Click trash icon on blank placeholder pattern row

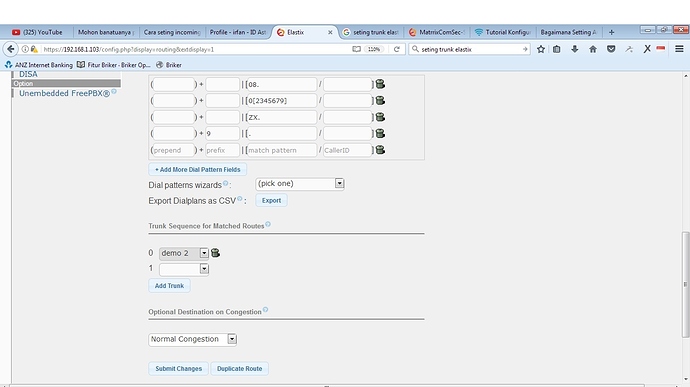[x=380, y=150]
